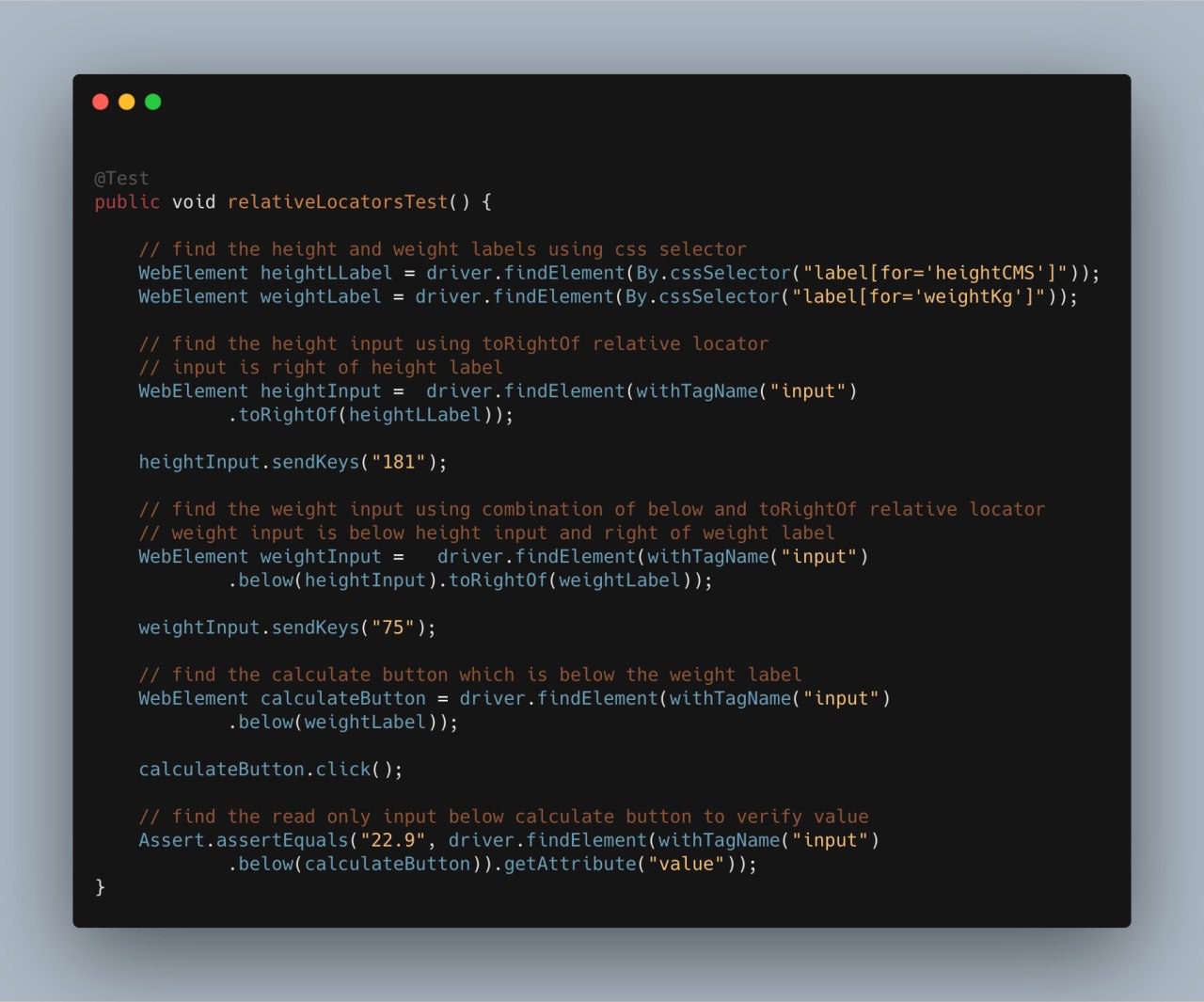This screenshot has width=1204, height=1002.
Task: Click the weightLabel variable declaration
Action: (x=321, y=296)
